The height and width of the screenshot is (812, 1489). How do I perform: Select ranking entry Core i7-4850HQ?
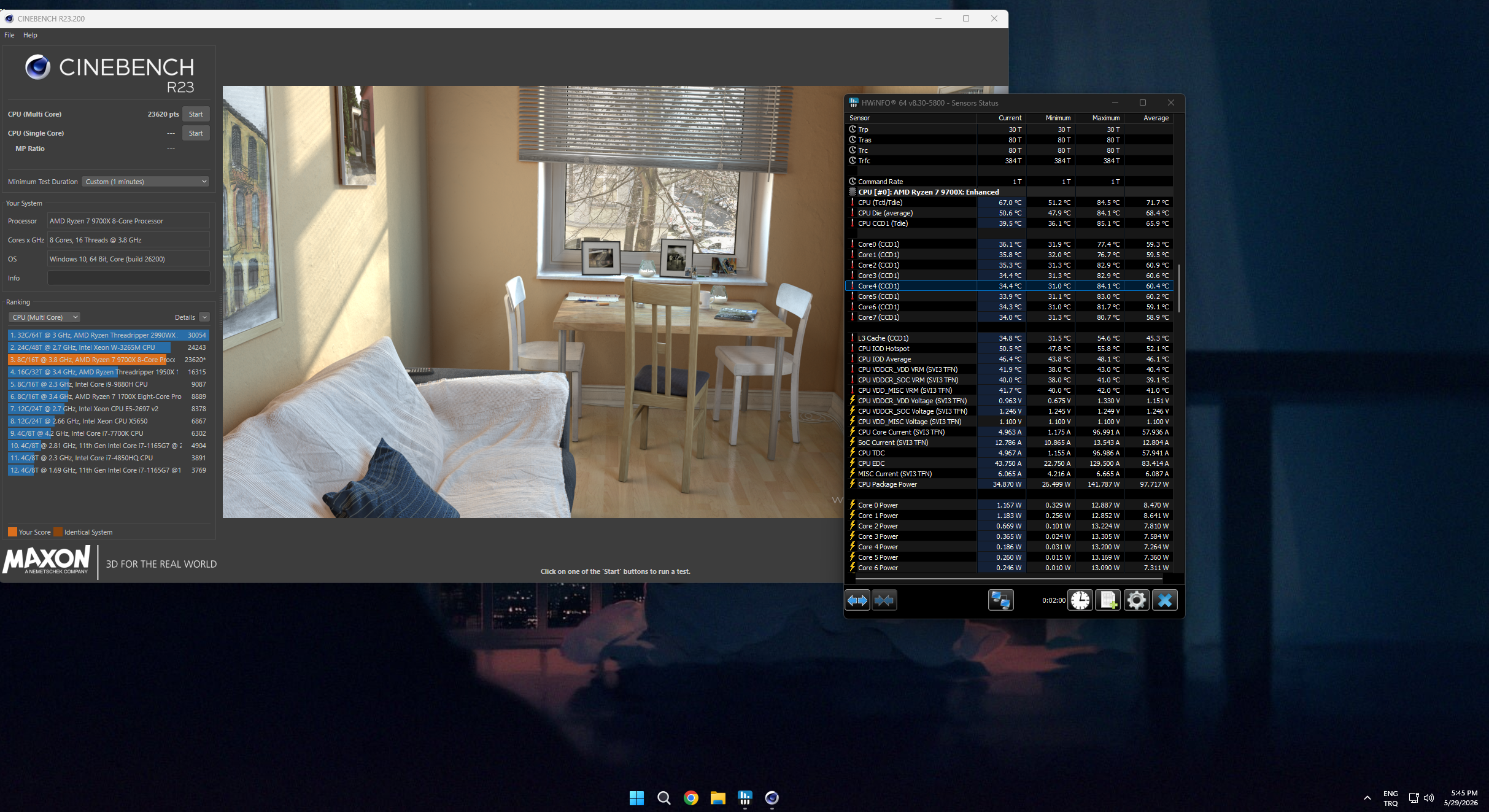pos(109,458)
